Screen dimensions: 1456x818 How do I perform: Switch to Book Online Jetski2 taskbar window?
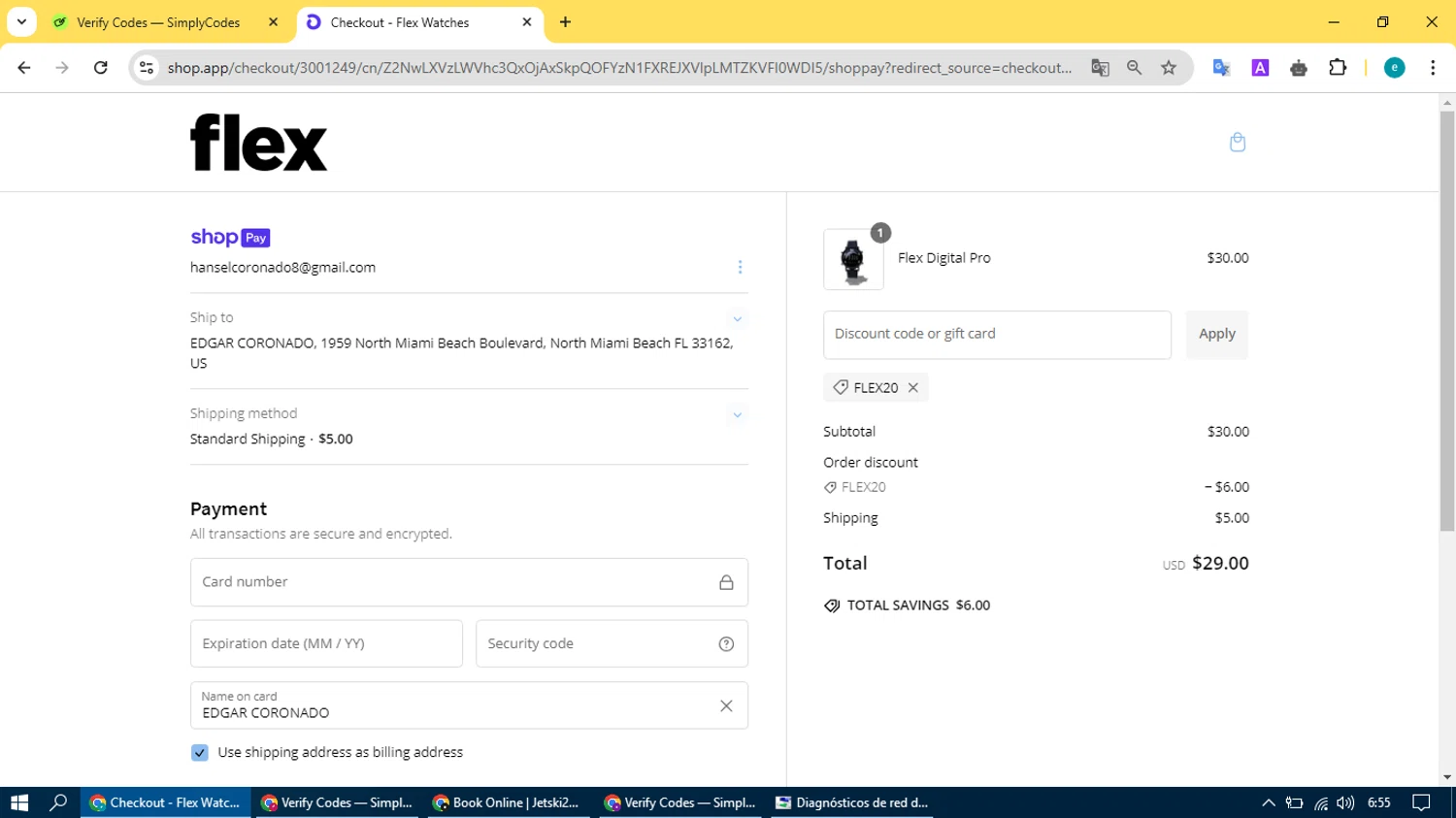[x=507, y=802]
